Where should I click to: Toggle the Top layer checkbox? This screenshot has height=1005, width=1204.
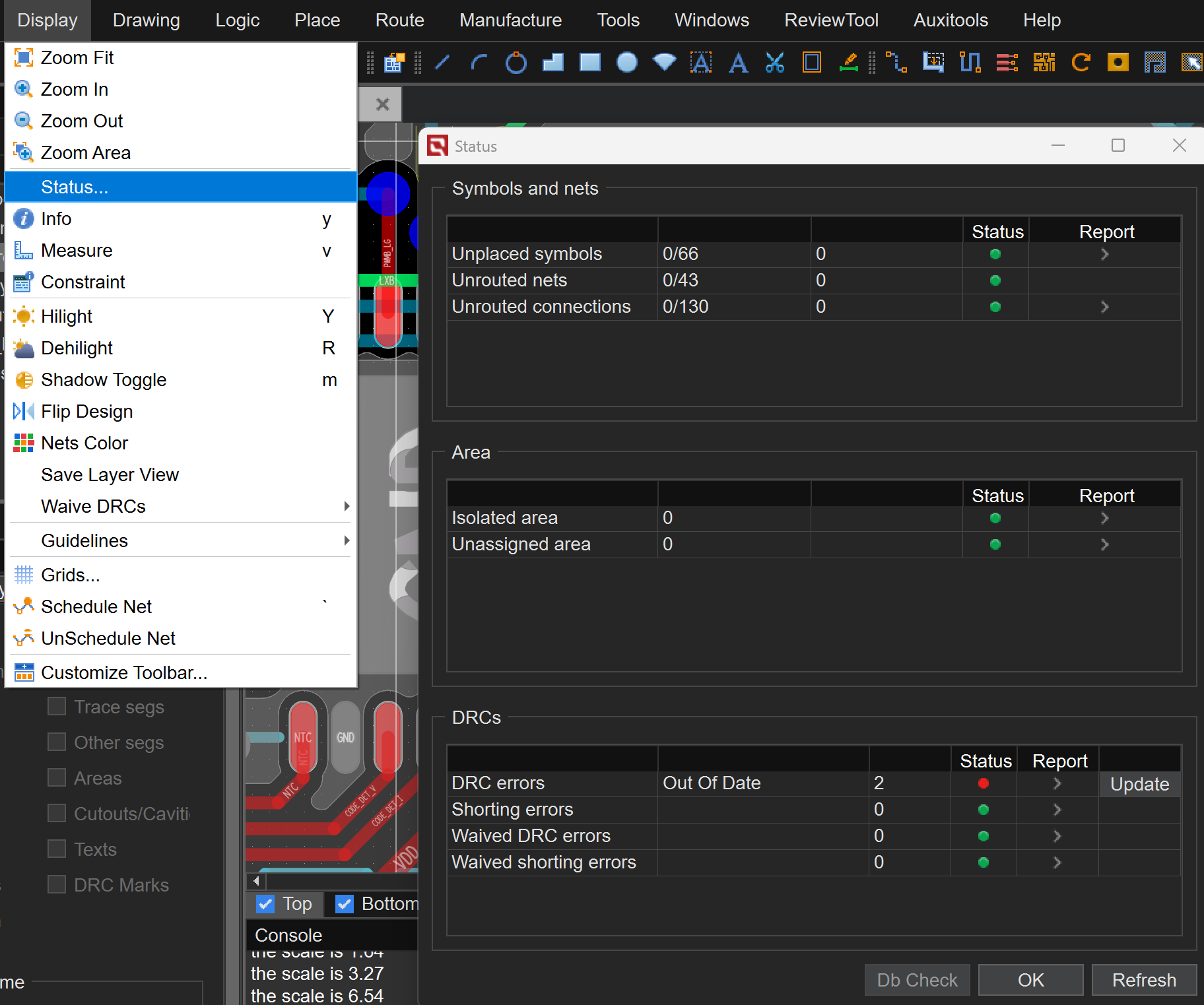tap(265, 903)
